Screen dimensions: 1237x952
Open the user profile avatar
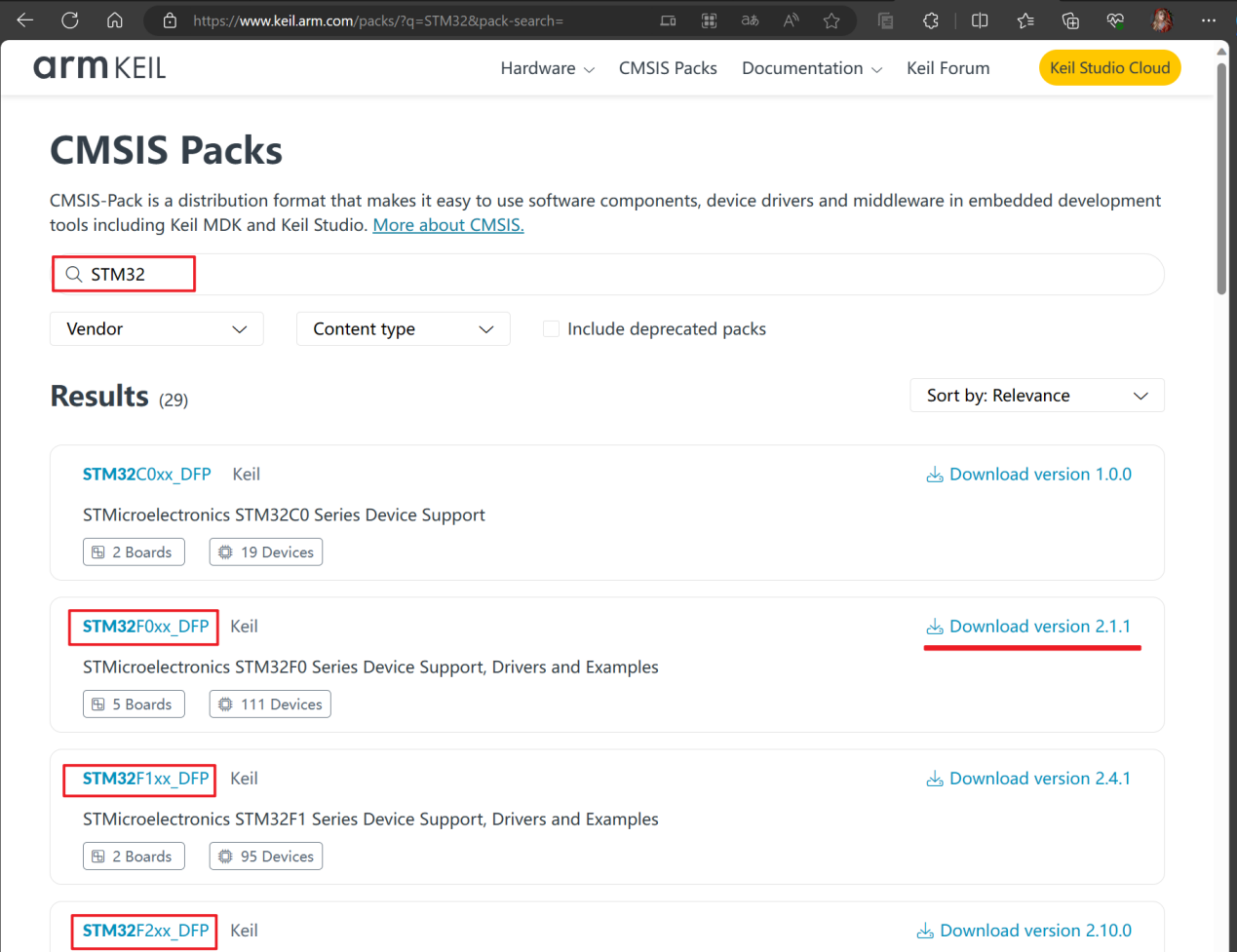1162,20
